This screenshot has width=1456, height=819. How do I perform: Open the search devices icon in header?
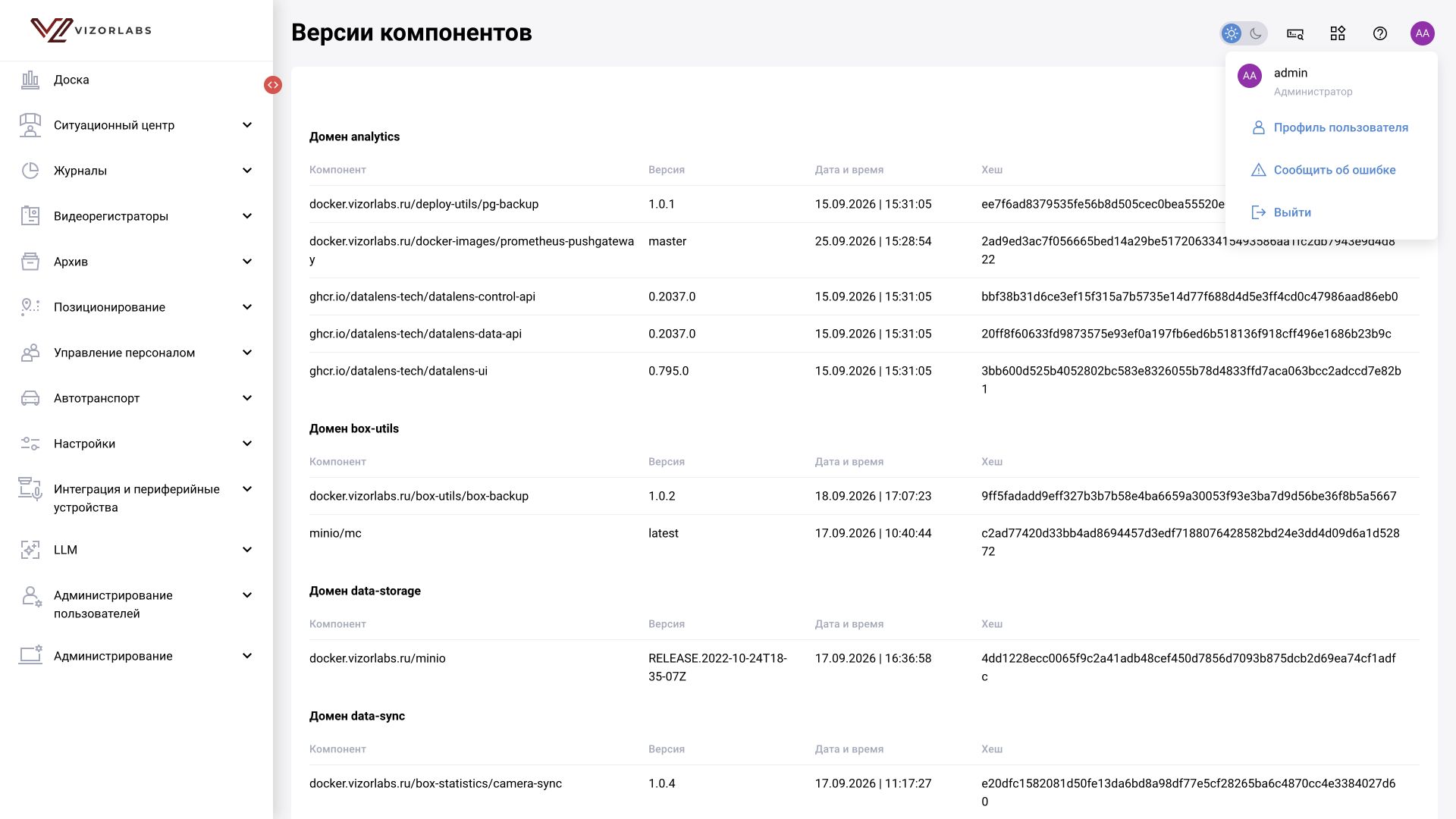(1295, 33)
